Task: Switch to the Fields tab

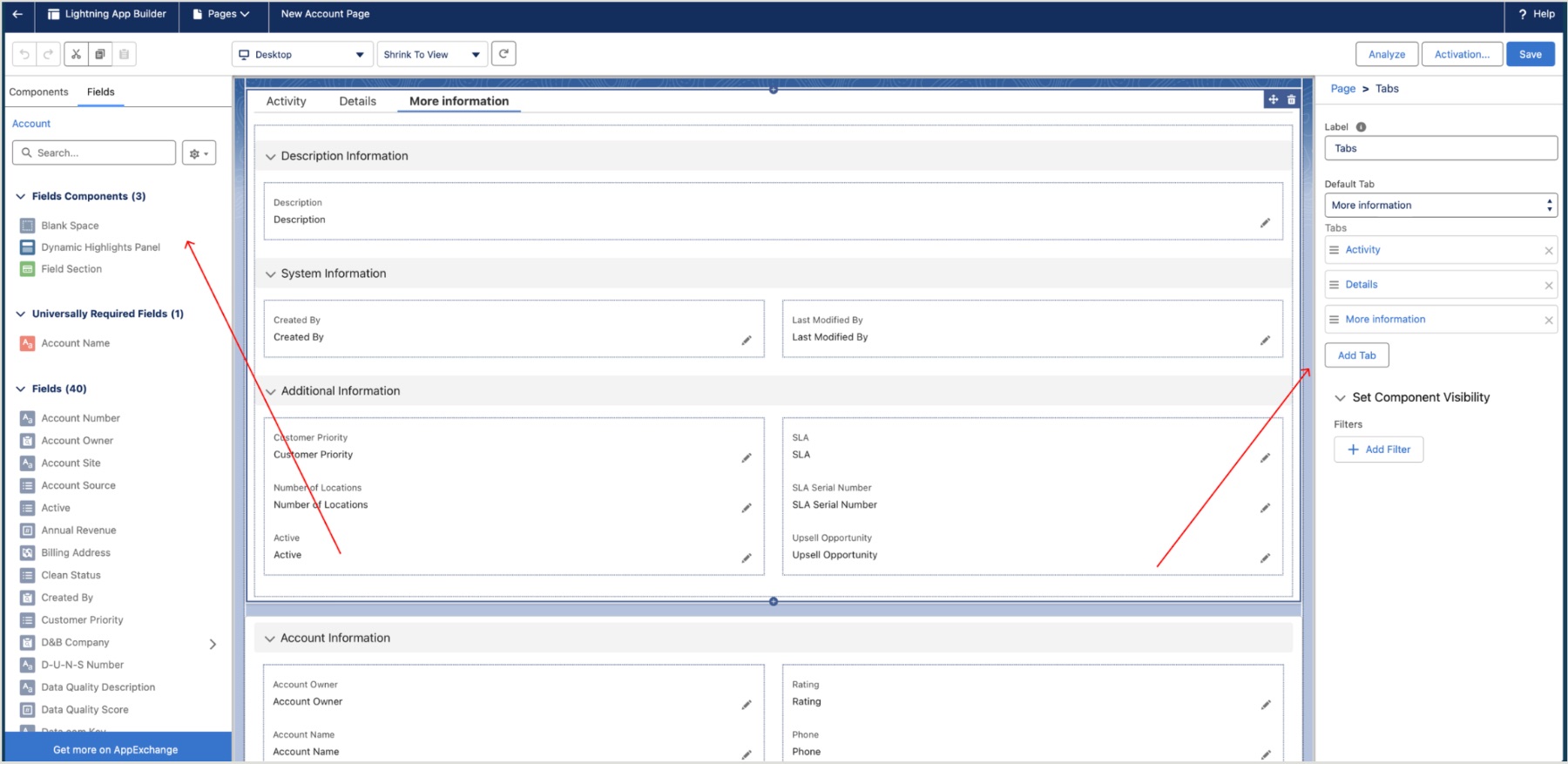Action: coord(100,92)
